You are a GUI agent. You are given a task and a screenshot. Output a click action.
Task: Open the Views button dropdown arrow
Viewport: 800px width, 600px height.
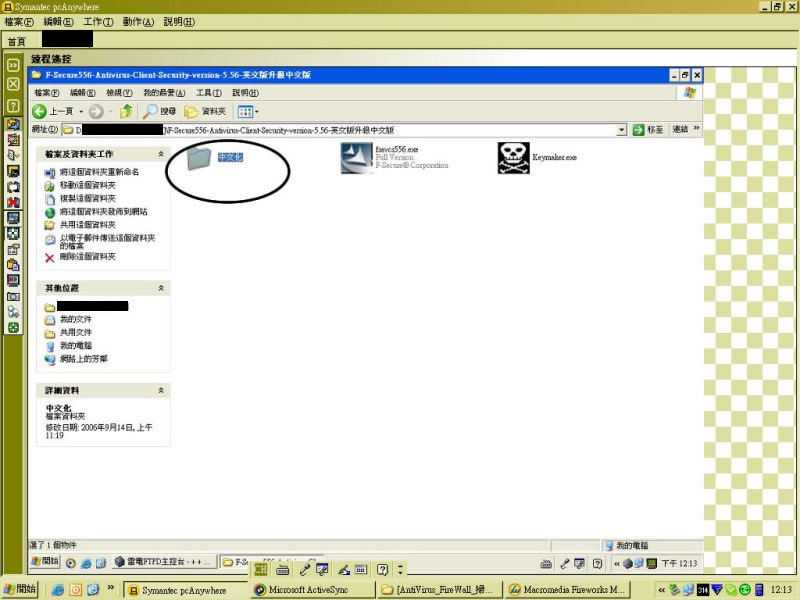click(x=257, y=111)
